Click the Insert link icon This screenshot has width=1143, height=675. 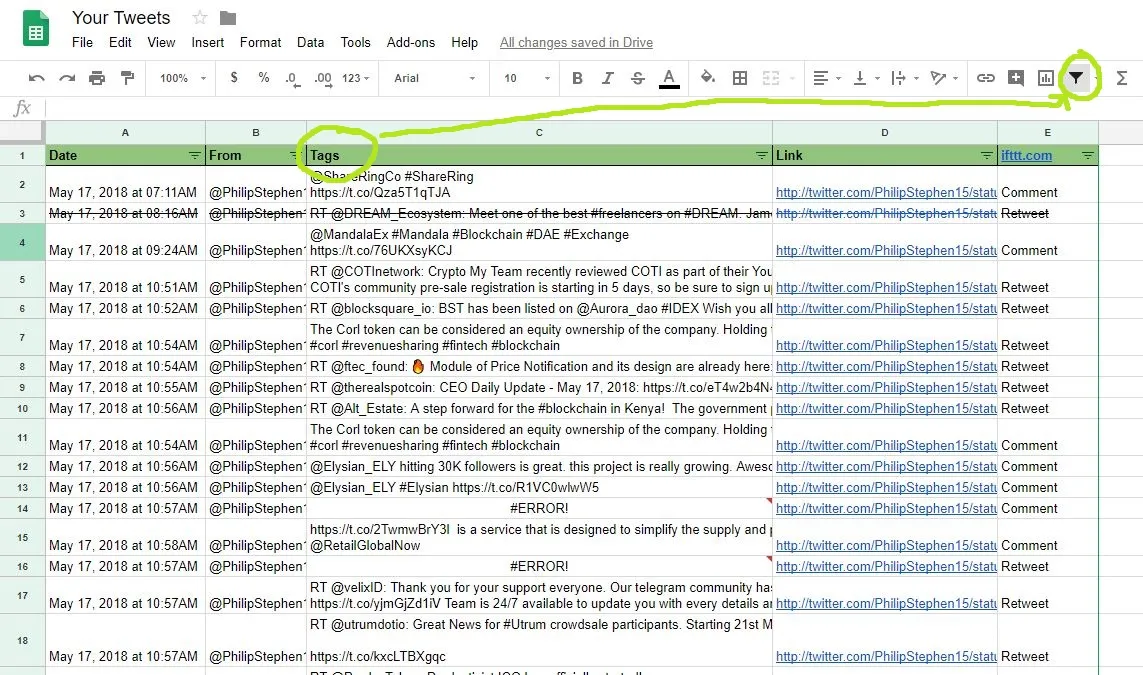(x=986, y=78)
